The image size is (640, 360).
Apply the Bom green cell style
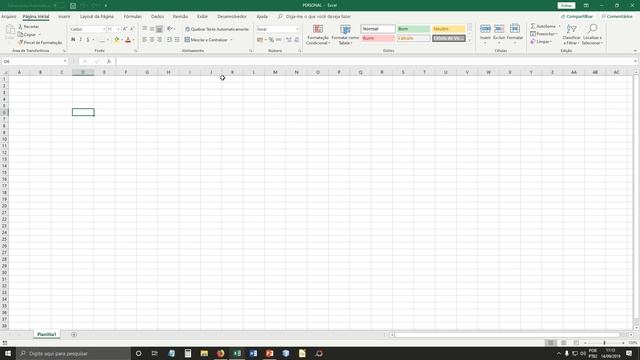(413, 29)
